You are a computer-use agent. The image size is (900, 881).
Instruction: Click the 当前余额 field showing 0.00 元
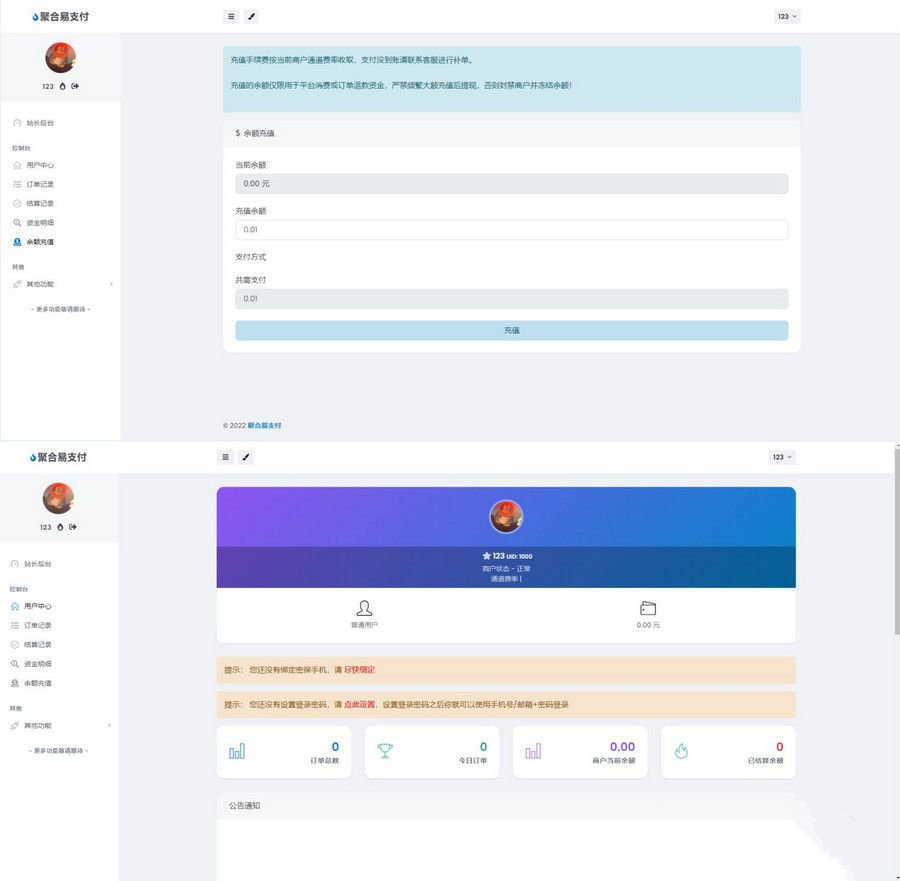tap(511, 184)
